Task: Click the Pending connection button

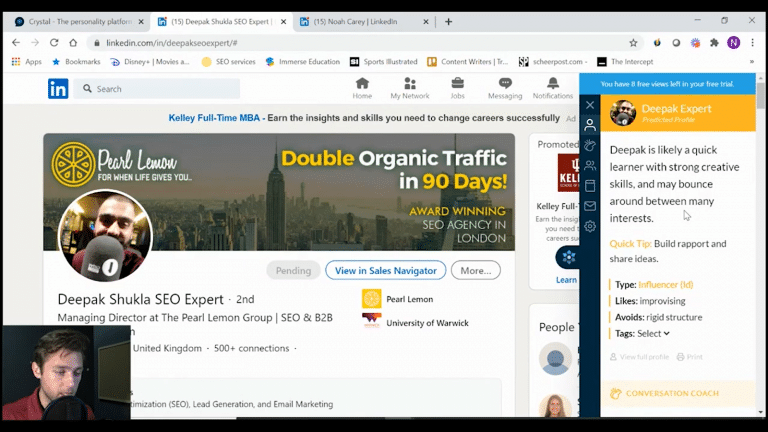Action: tap(293, 270)
